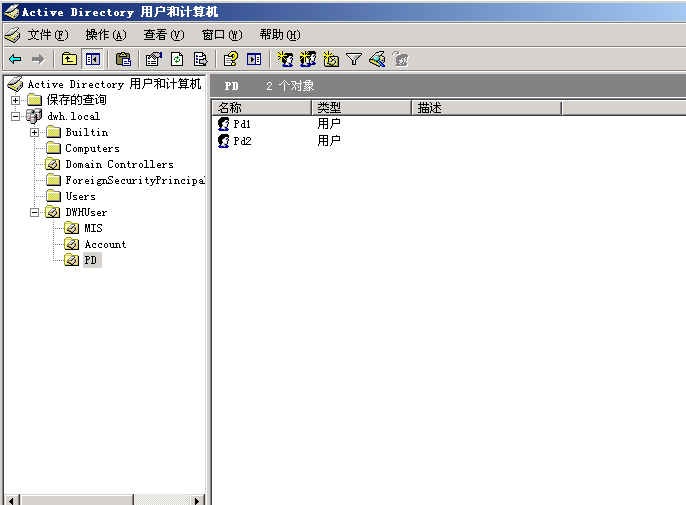Select the Builtin container

[87, 132]
